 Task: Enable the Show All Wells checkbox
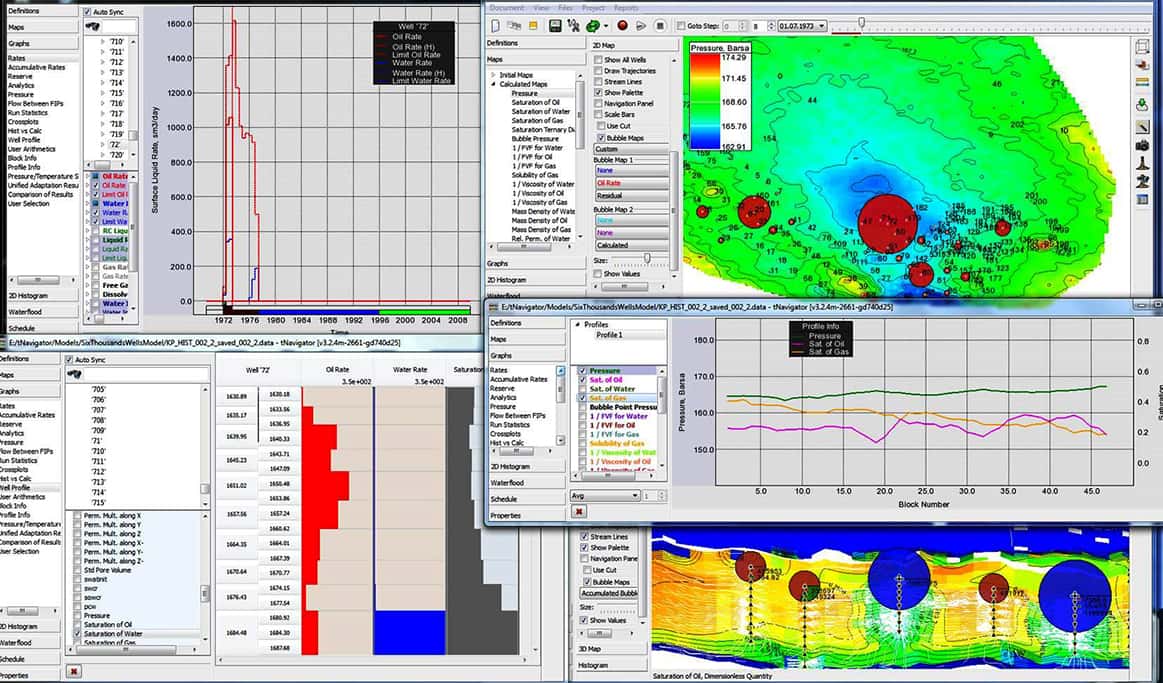598,59
